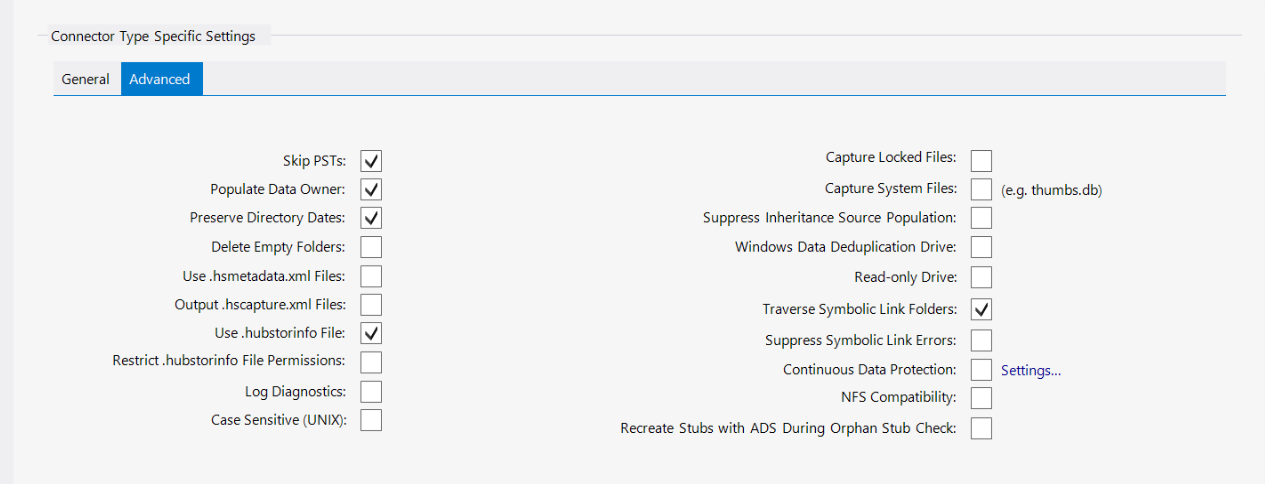
Task: Tick Capture System Files checkbox
Action: coord(981,189)
